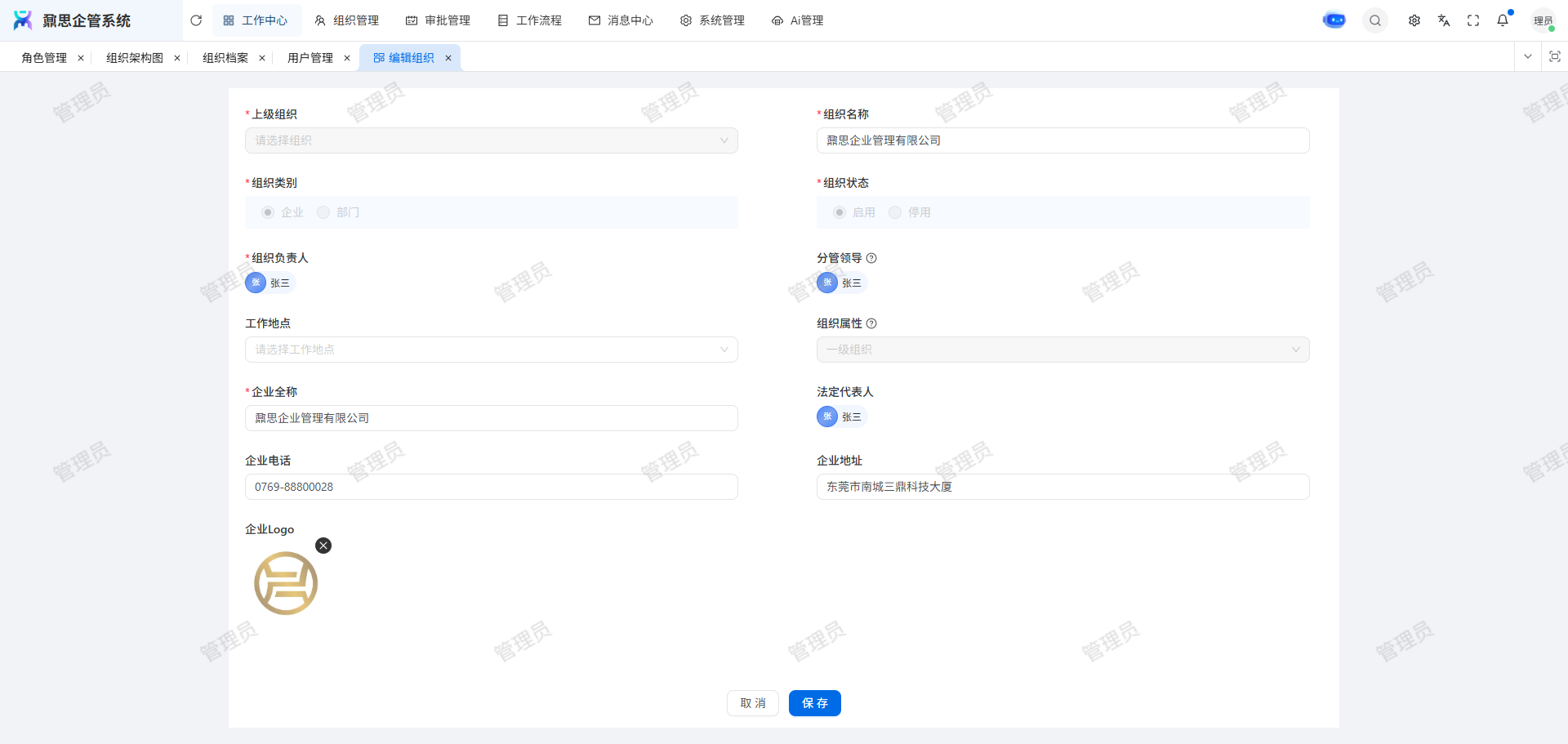Open the AI assistant robot icon

(x=1334, y=20)
